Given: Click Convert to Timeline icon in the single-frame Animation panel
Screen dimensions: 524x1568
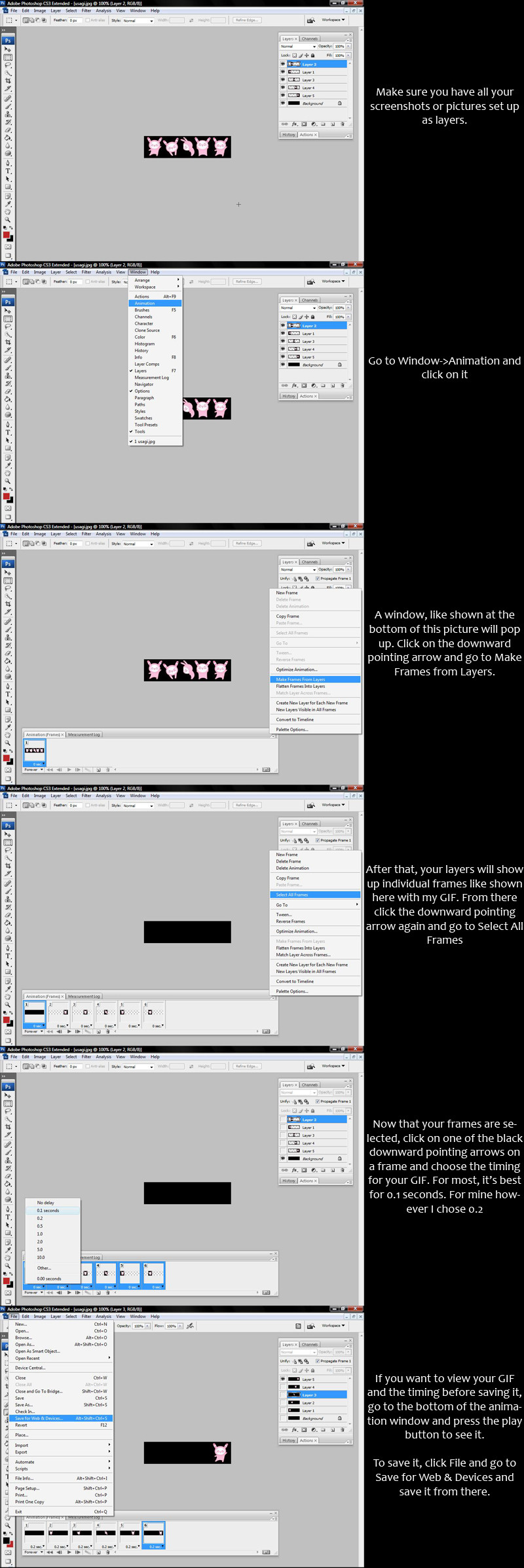Looking at the screenshot, I should (x=266, y=770).
